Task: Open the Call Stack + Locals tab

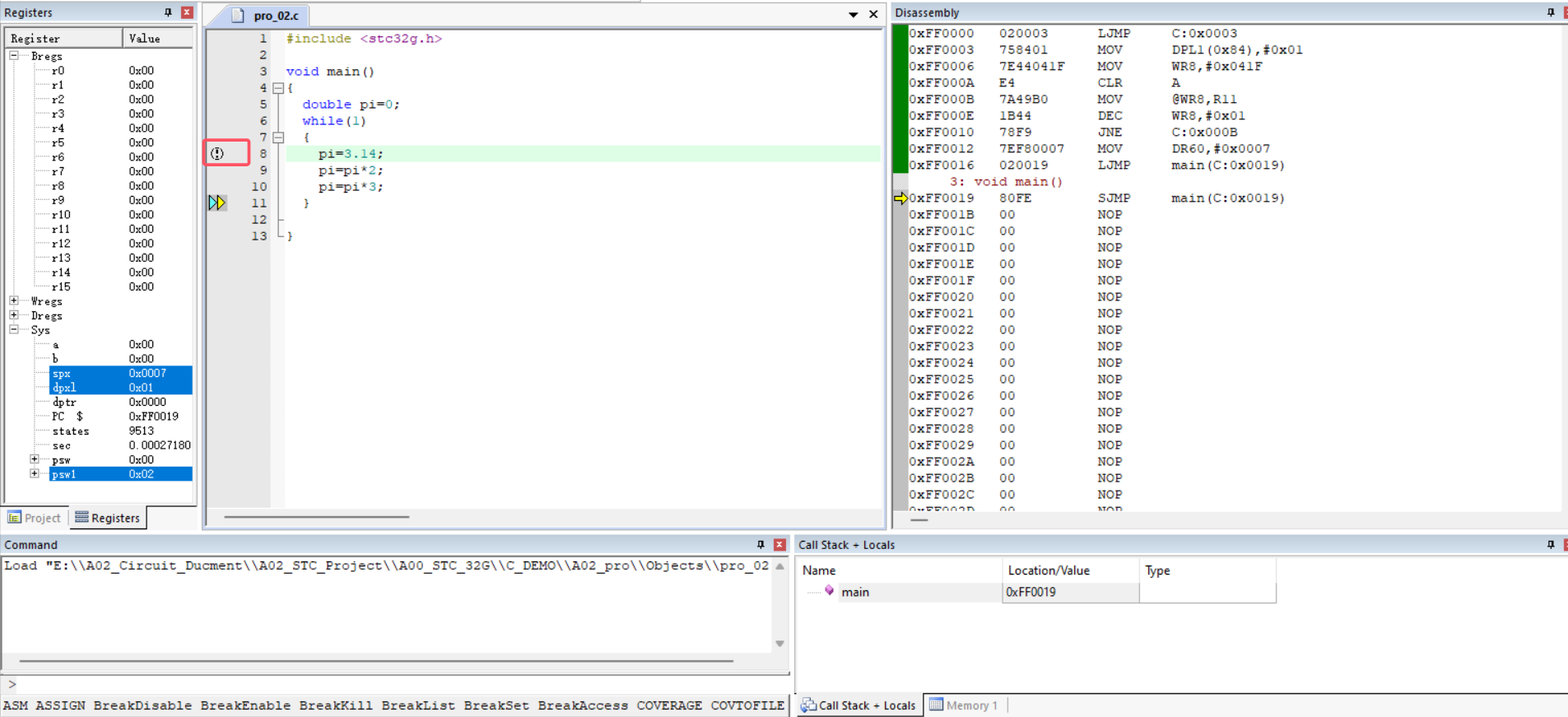Action: [858, 705]
